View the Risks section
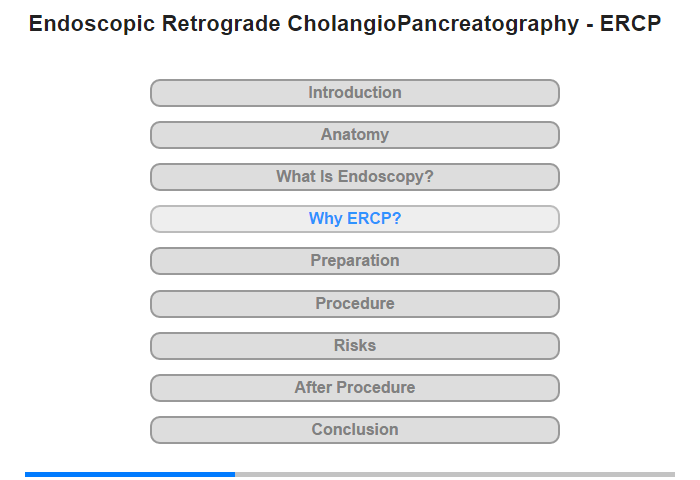This screenshot has width=700, height=480. coord(354,346)
